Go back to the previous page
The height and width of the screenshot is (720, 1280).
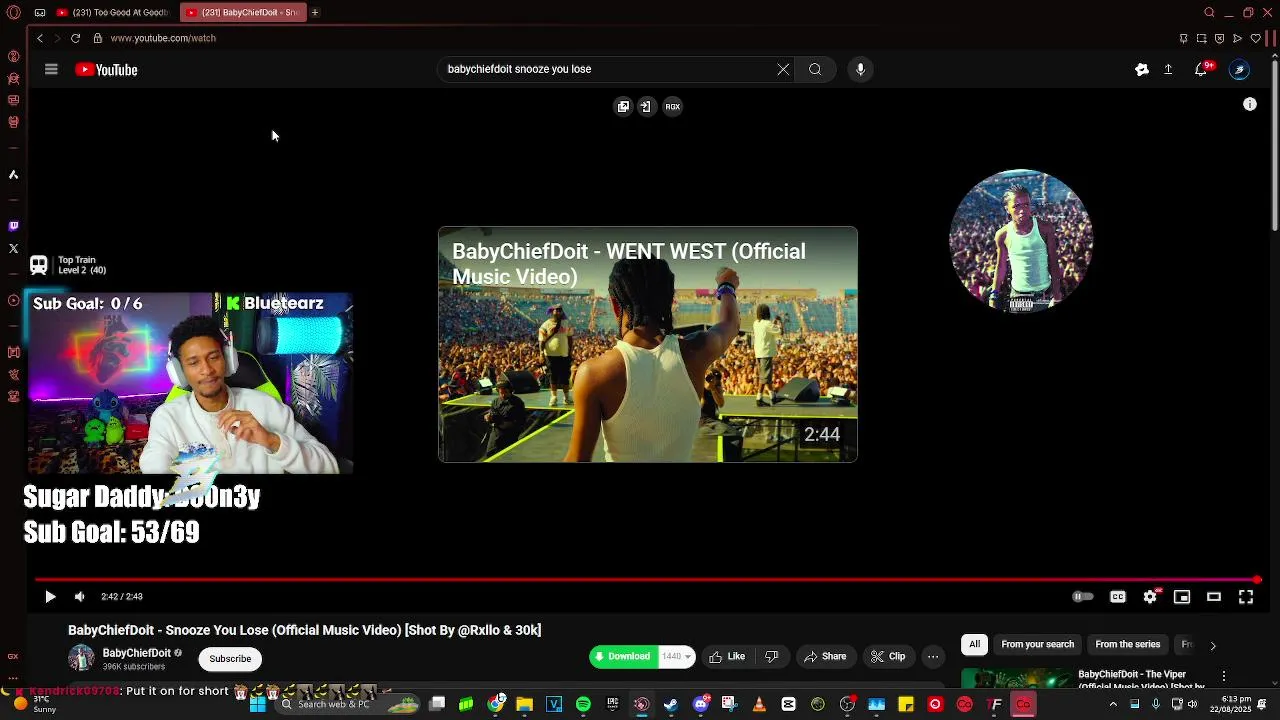[40, 38]
